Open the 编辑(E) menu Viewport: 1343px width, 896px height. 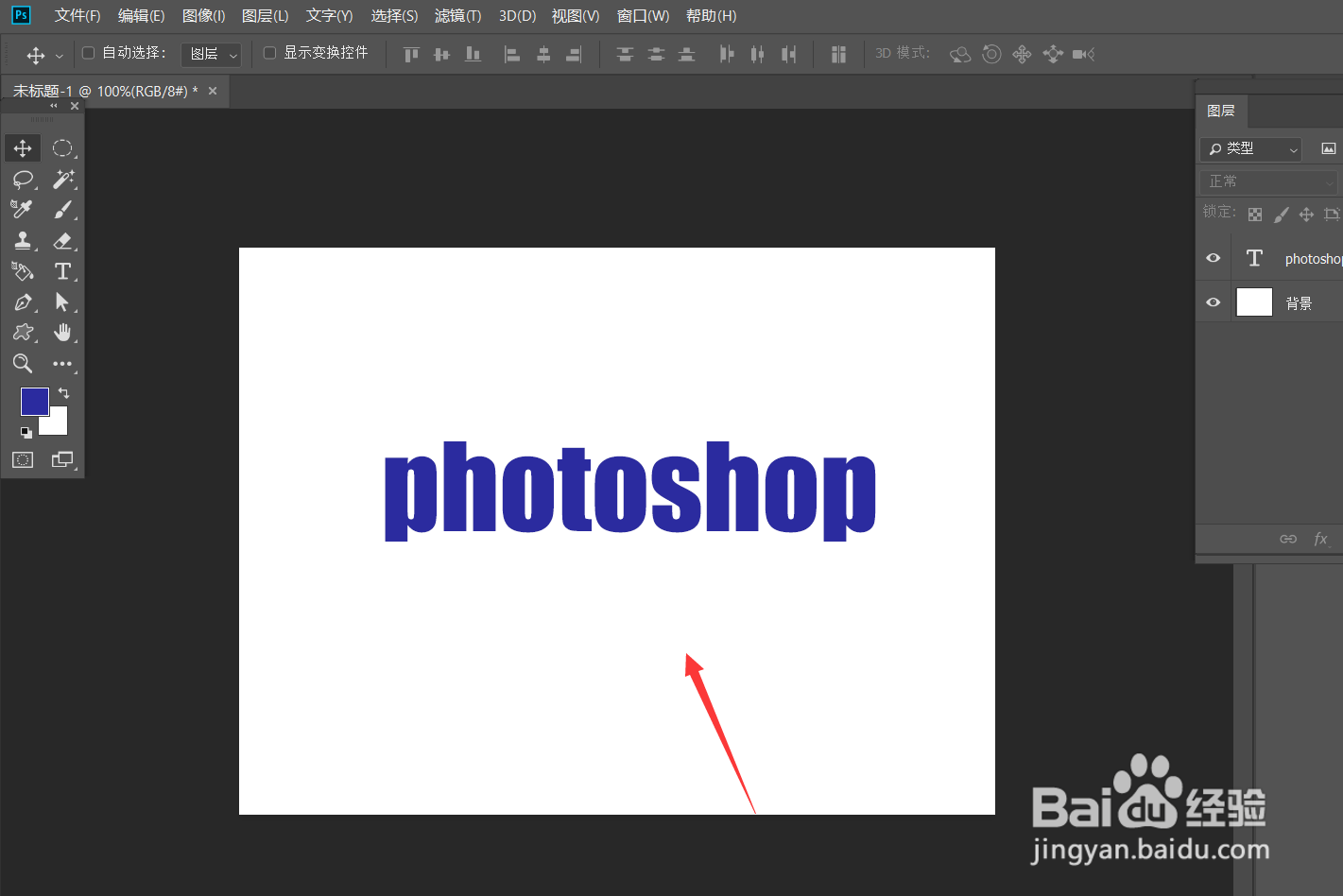(141, 16)
